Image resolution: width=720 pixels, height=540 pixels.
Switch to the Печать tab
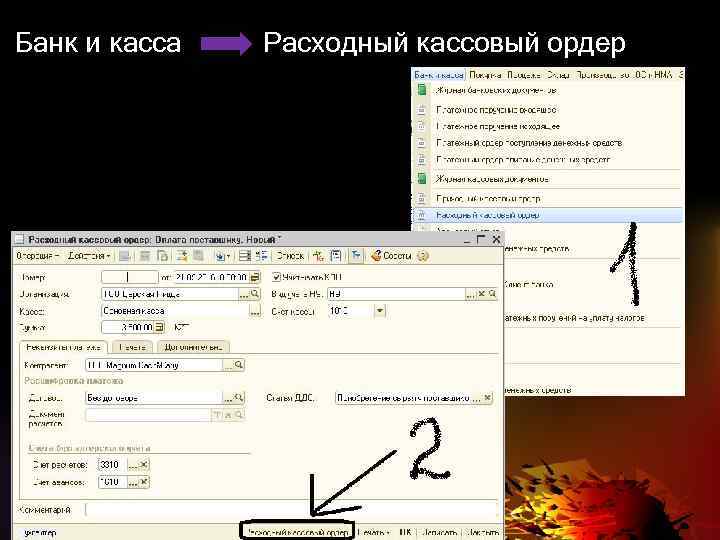coord(132,347)
